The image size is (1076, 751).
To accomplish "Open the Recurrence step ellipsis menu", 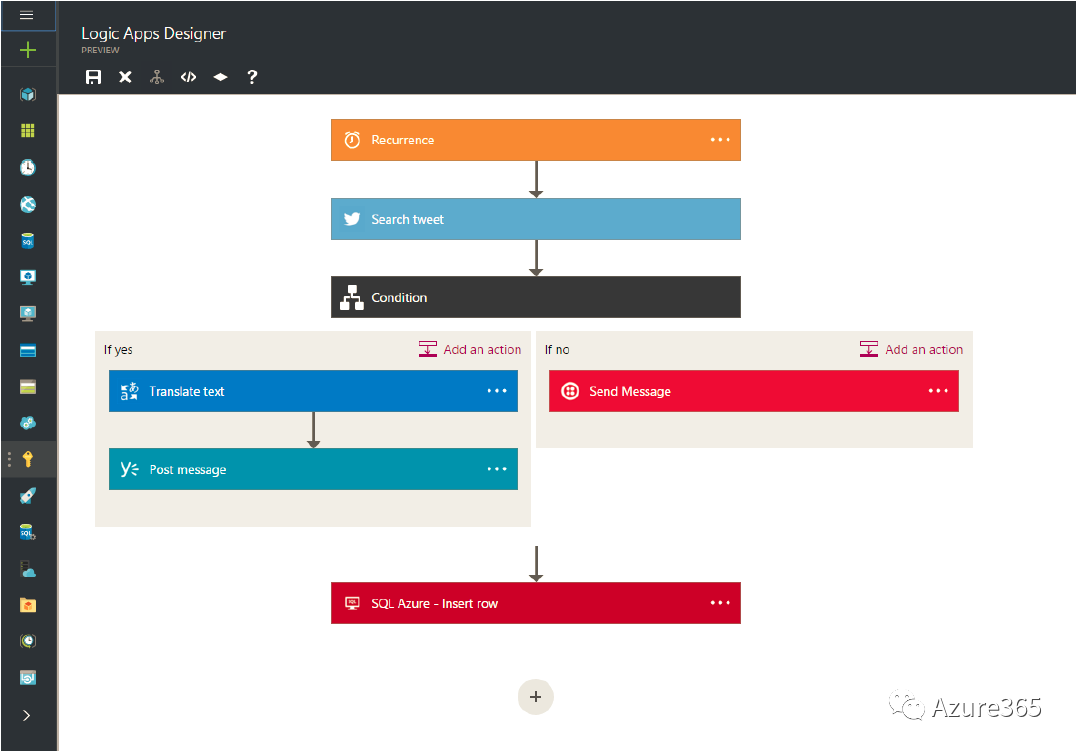I will [x=720, y=140].
